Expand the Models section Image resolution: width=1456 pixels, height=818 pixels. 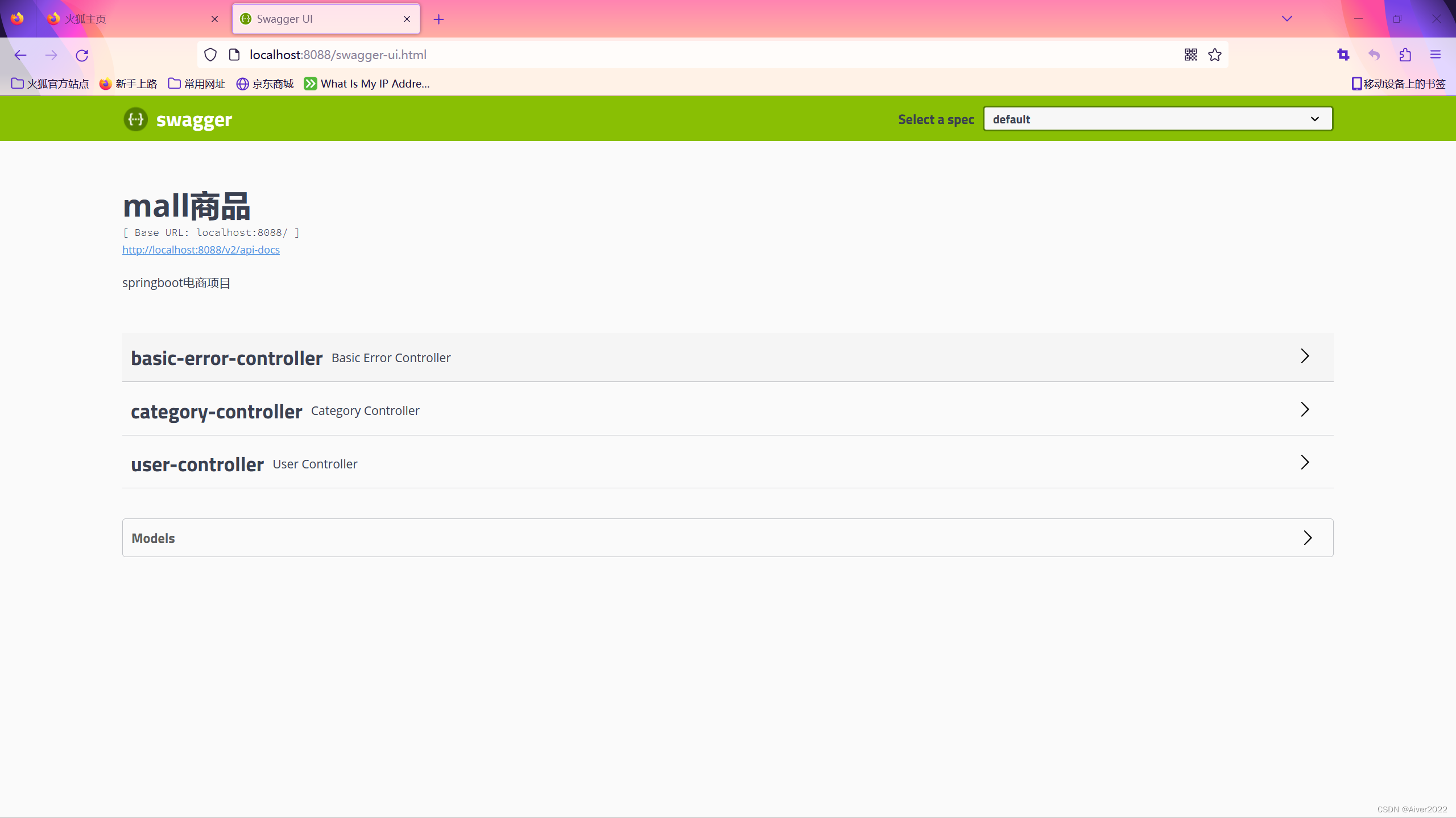pyautogui.click(x=727, y=538)
